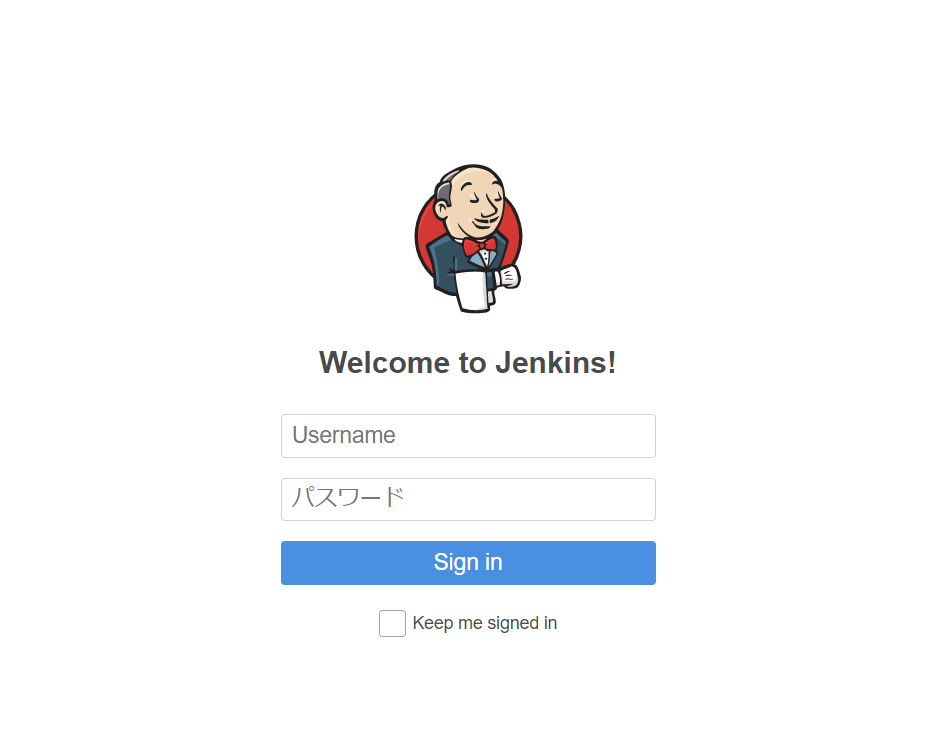937x736 pixels.
Task: Click the blue Sign in button
Action: [468, 563]
